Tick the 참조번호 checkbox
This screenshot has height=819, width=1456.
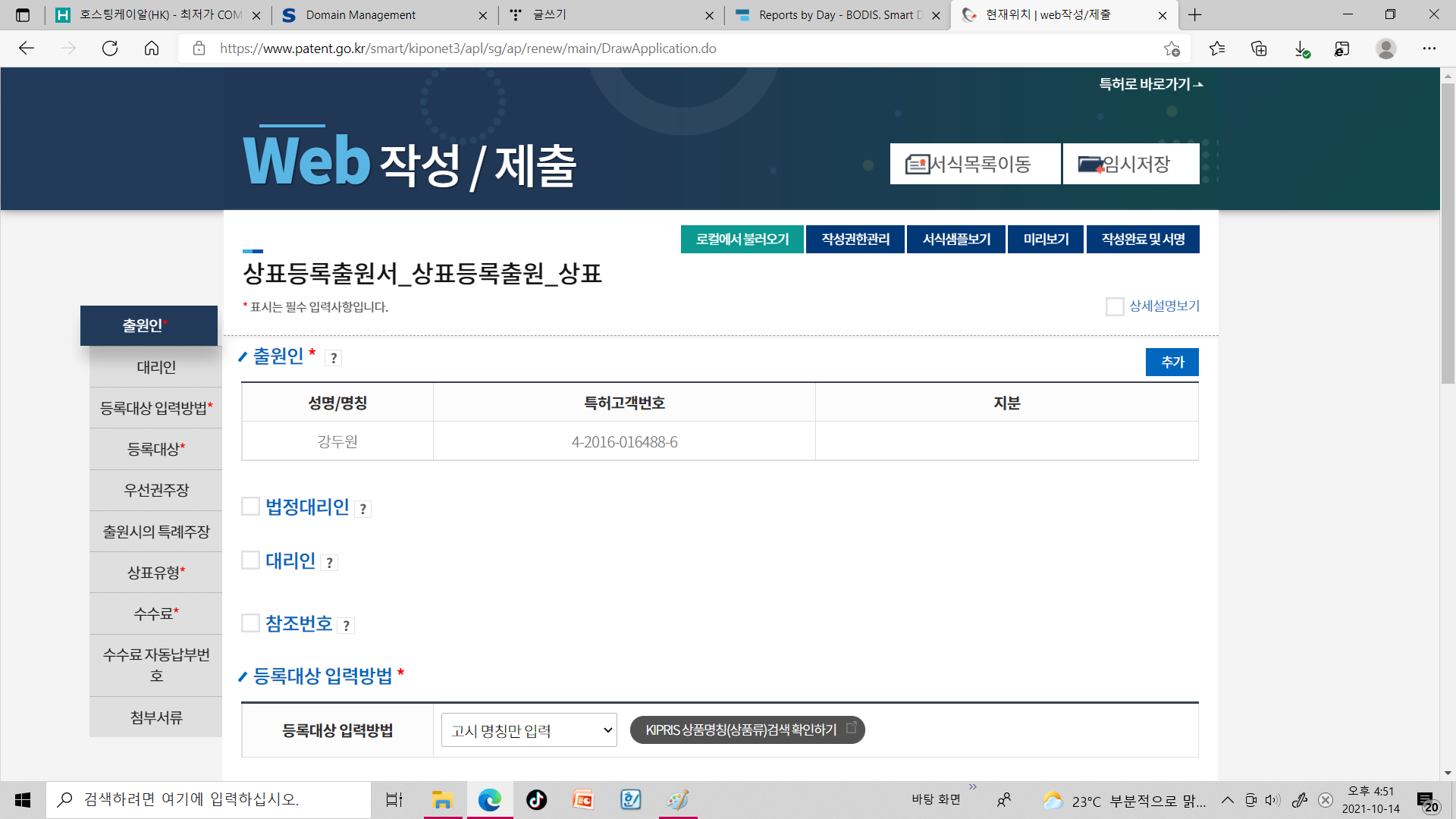250,623
